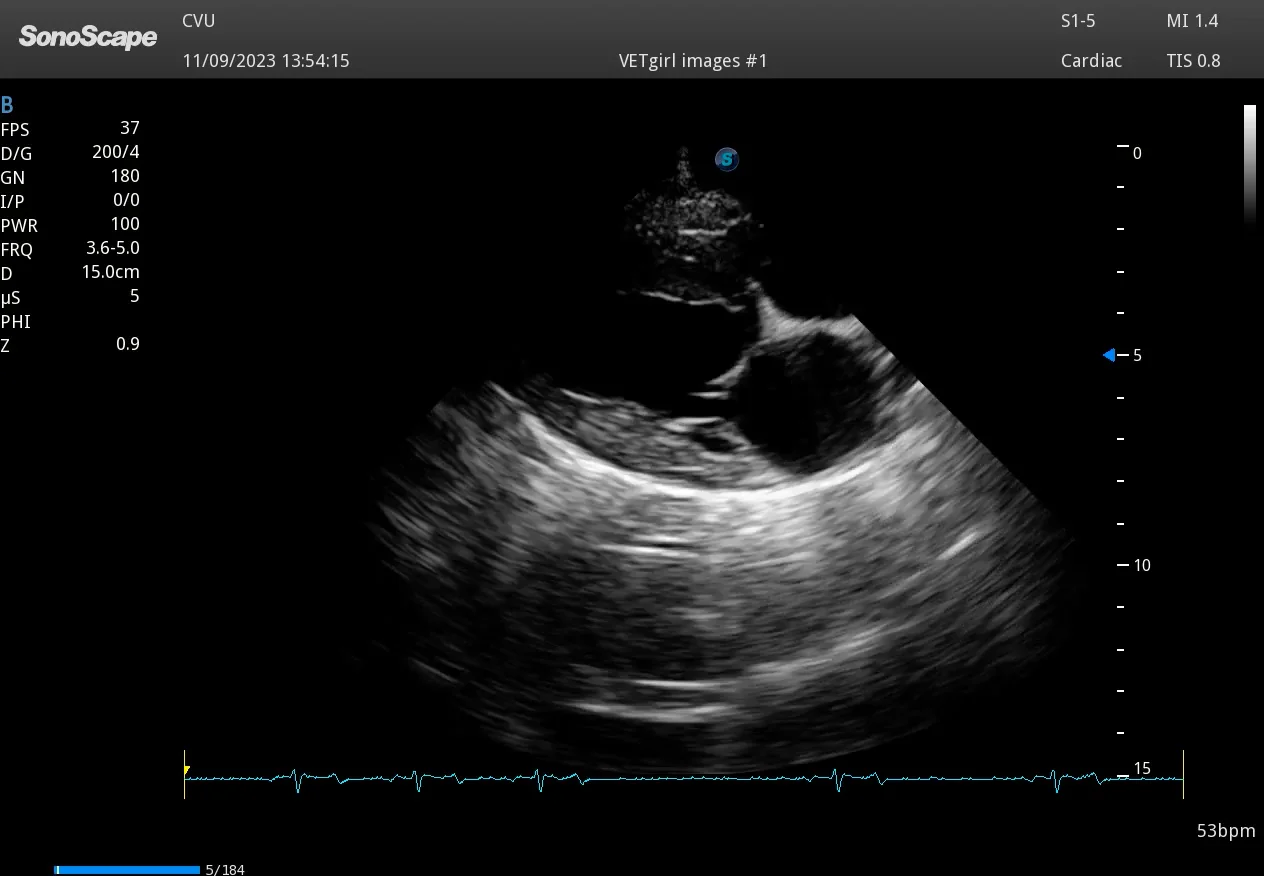This screenshot has height=876, width=1264.
Task: Click the blue focus position triangle marker
Action: click(1108, 355)
